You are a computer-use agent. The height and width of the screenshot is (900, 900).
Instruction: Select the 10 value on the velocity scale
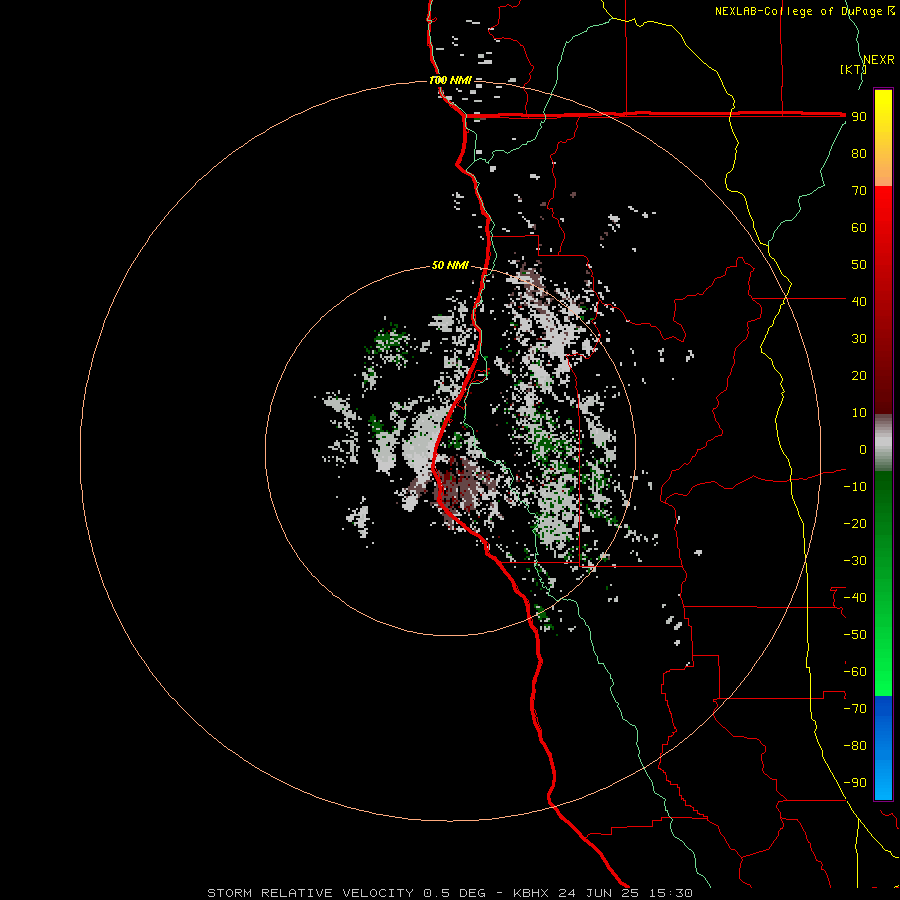click(859, 413)
